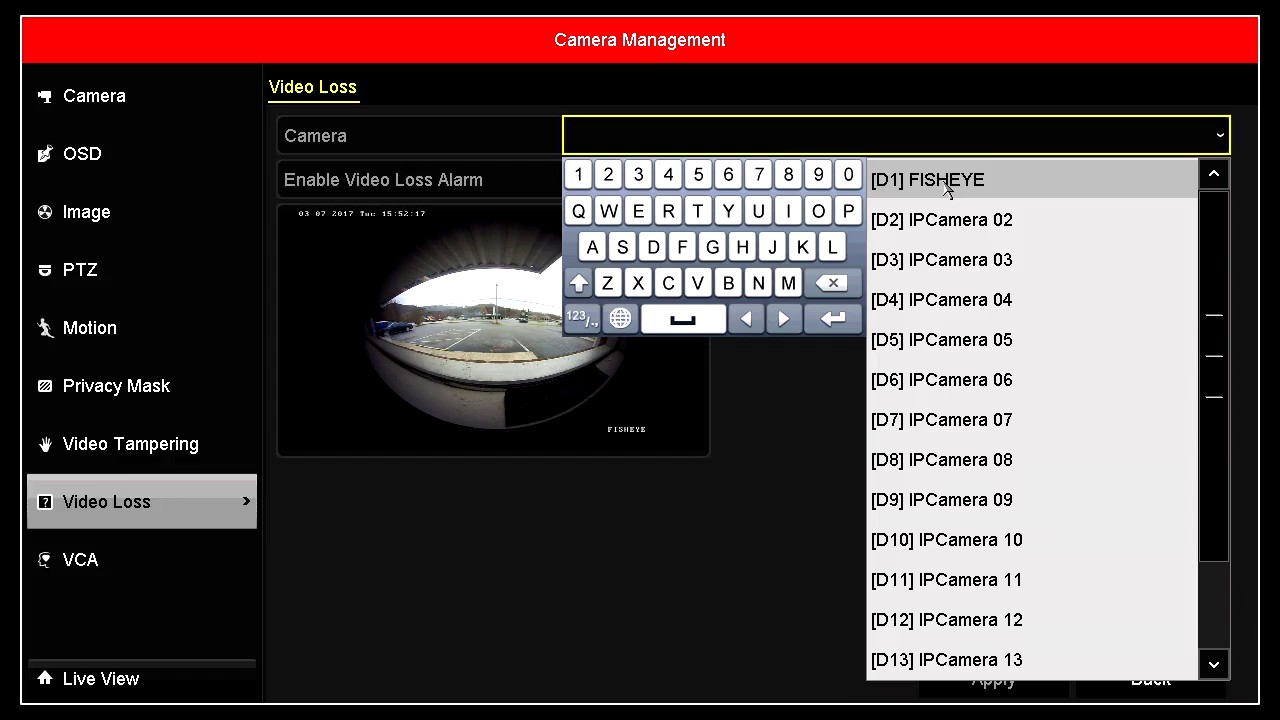Focus the Camera selection field

click(896, 136)
